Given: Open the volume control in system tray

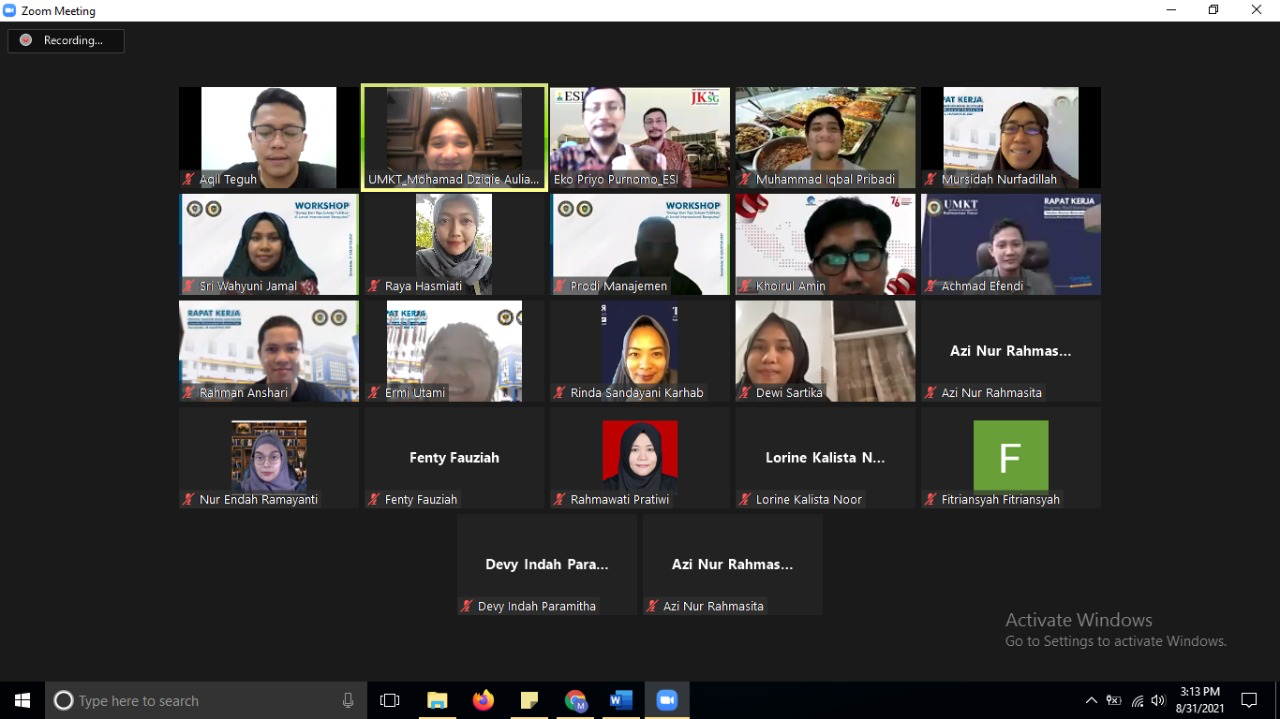Looking at the screenshot, I should (1159, 700).
